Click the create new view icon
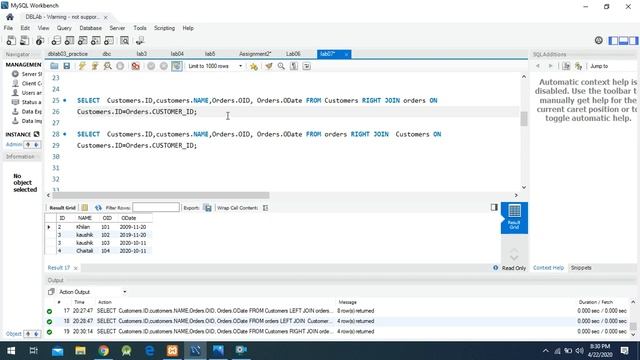Viewport: 640px width, 360px height. tap(82, 40)
